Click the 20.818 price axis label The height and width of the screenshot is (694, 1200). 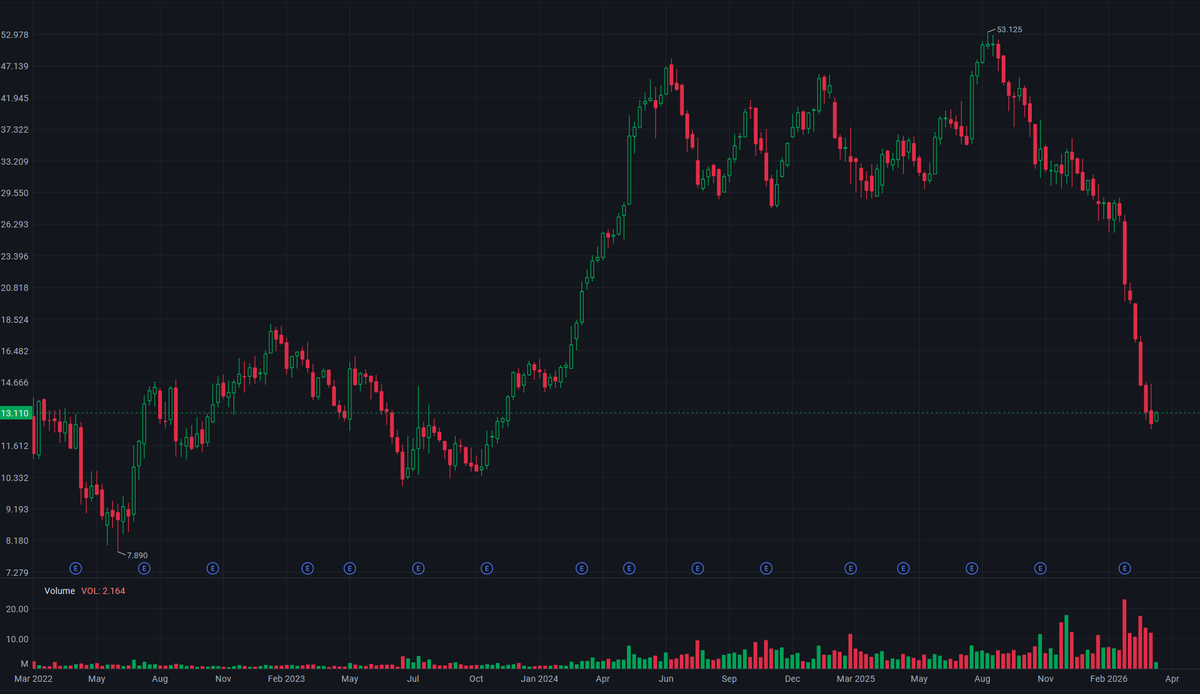point(16,288)
